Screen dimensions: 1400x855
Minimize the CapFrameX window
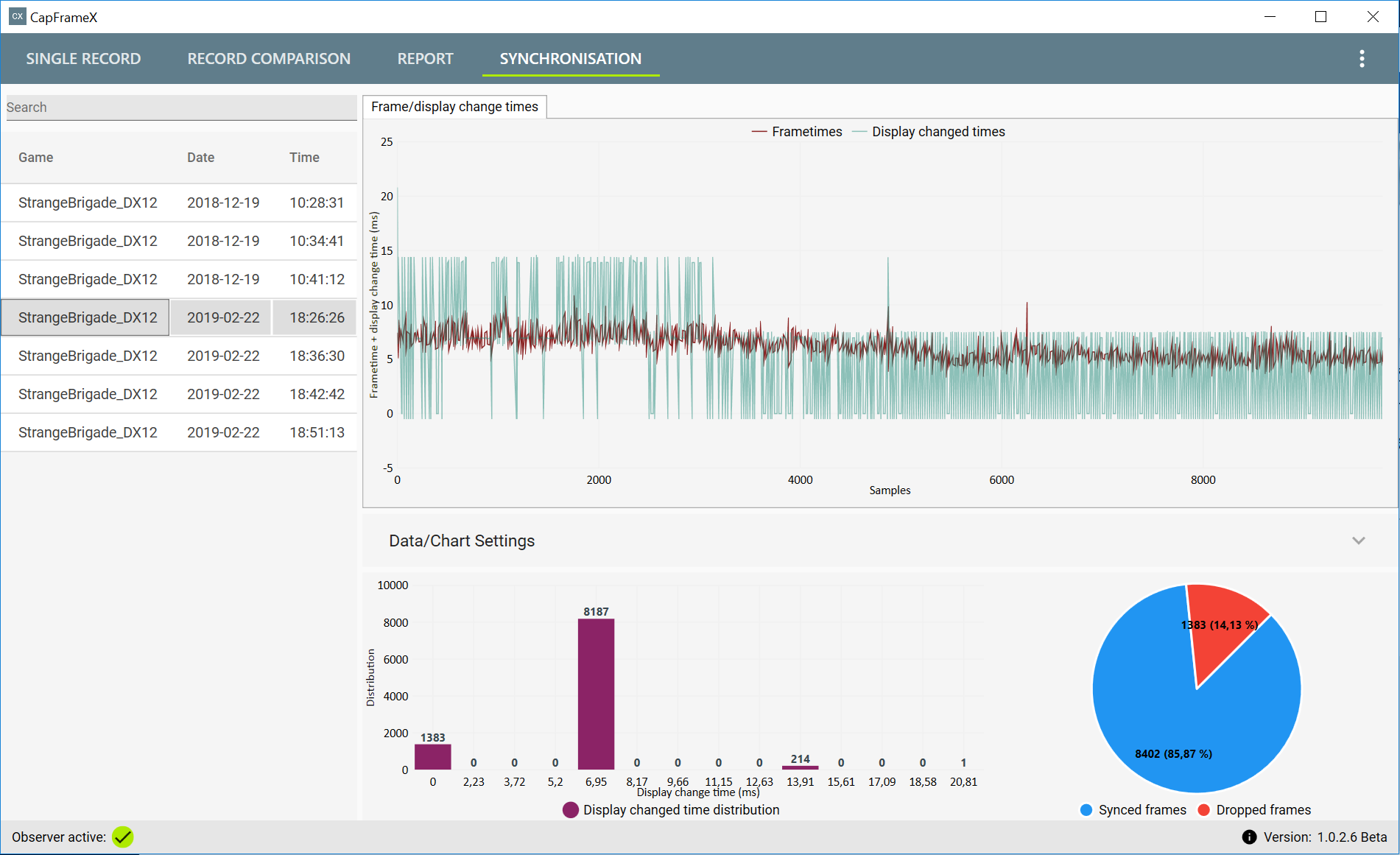[1270, 16]
